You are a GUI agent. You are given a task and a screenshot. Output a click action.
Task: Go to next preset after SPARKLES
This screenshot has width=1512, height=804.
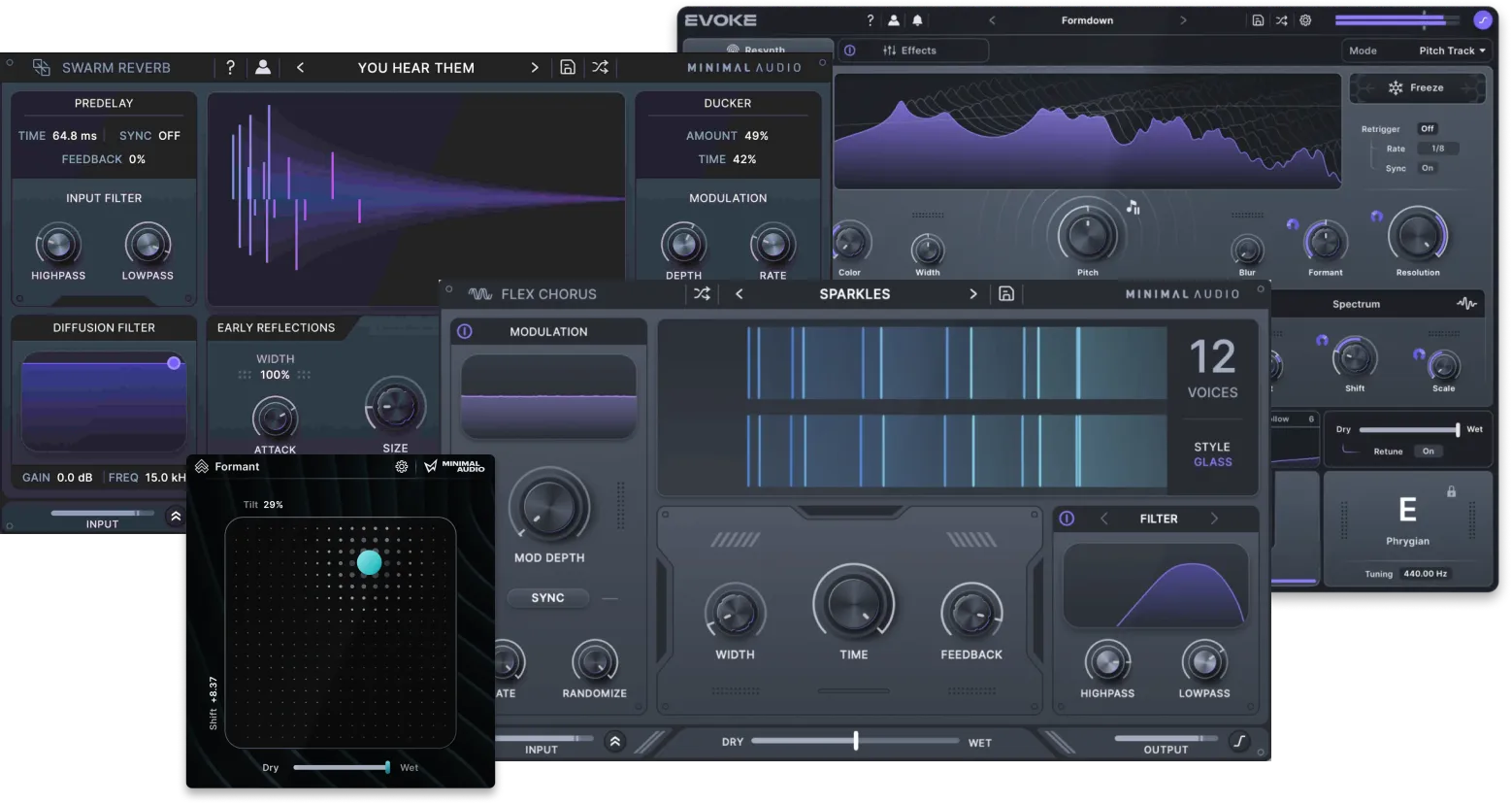pyautogui.click(x=973, y=293)
